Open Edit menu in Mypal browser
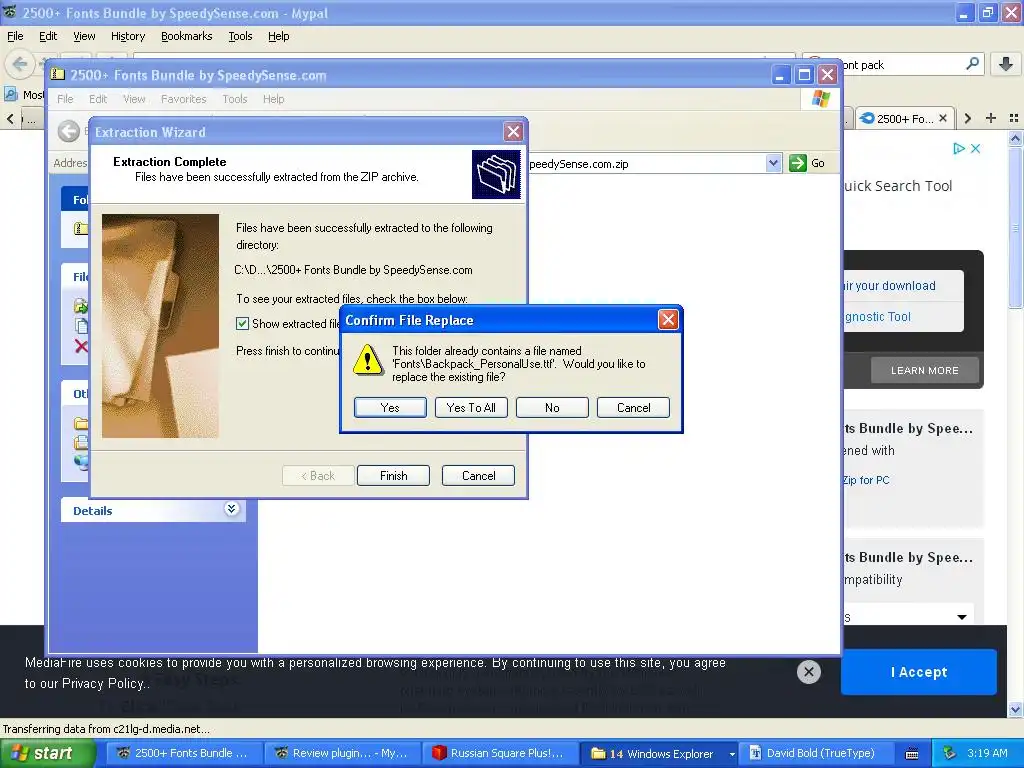 pyautogui.click(x=48, y=36)
